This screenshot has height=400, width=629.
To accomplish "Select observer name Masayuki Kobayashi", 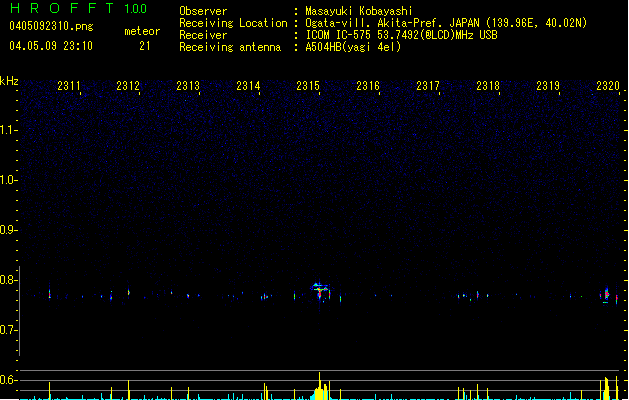I will pos(359,11).
